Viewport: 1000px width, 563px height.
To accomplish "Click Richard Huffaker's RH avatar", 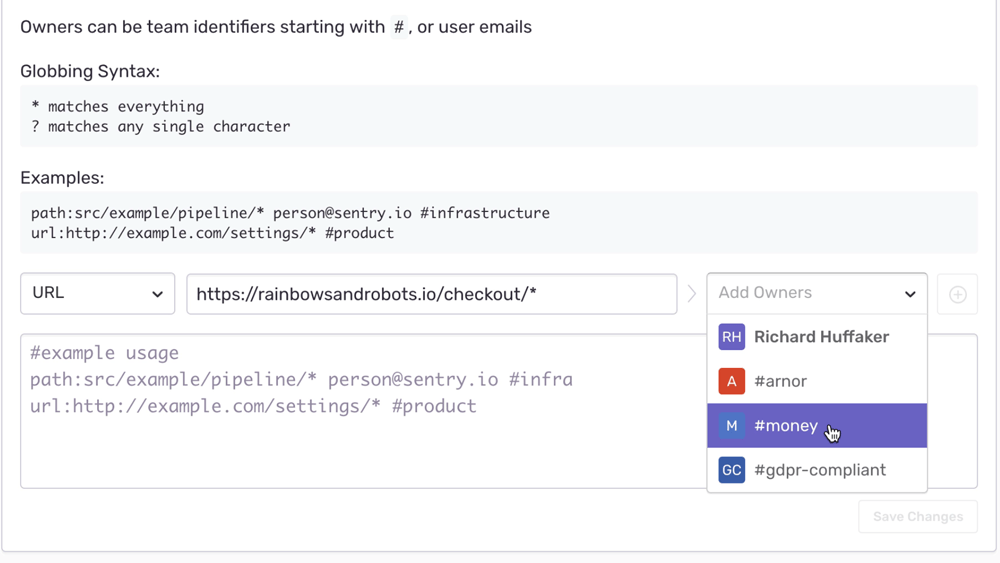I will [x=732, y=337].
